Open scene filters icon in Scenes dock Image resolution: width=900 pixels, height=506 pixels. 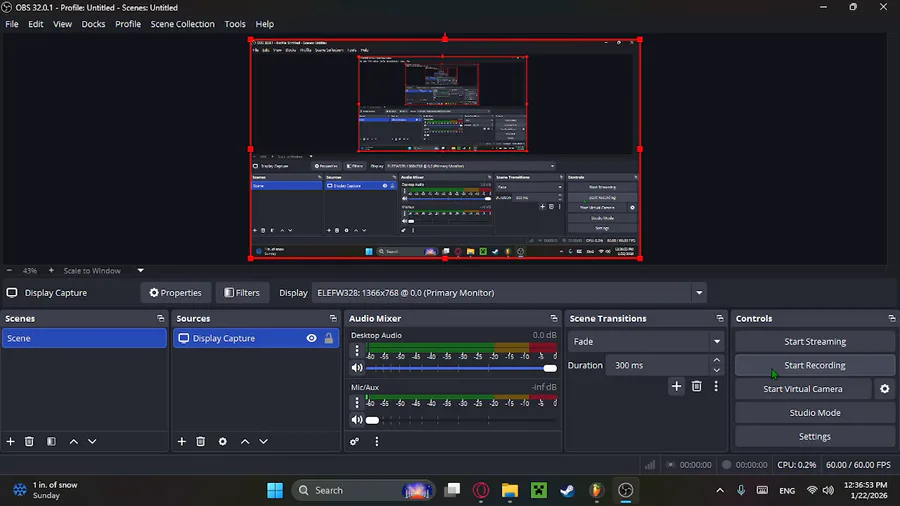[x=51, y=441]
